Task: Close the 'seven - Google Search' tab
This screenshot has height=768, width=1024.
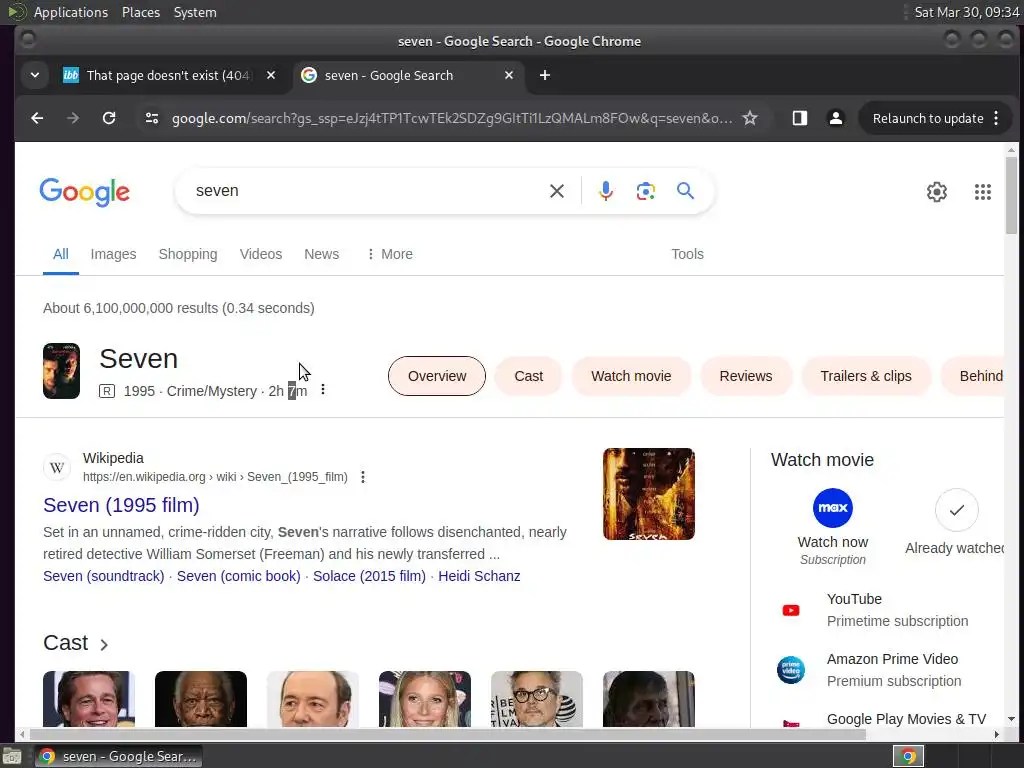Action: coord(509,75)
